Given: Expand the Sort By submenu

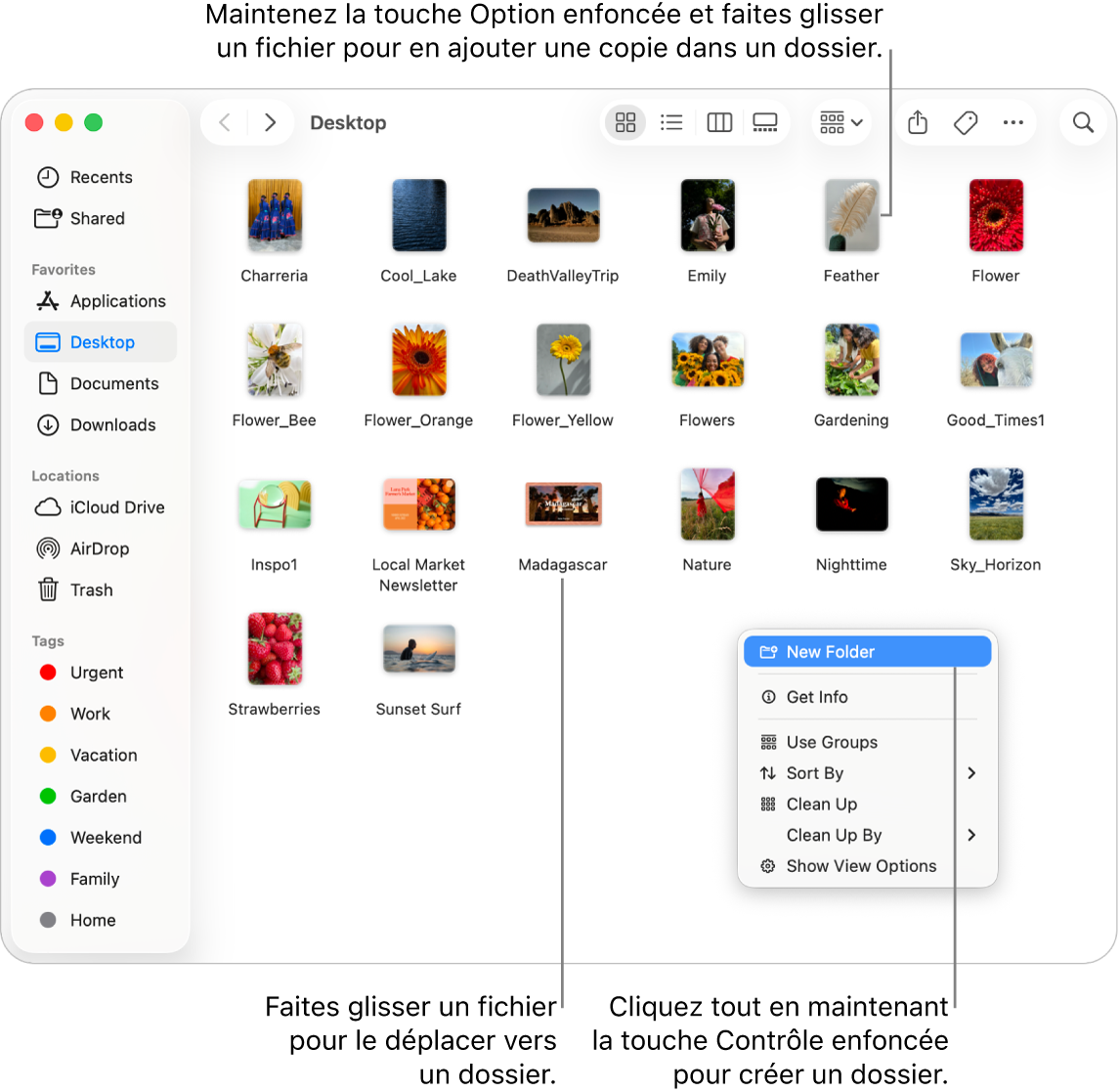Looking at the screenshot, I should pyautogui.click(x=815, y=772).
